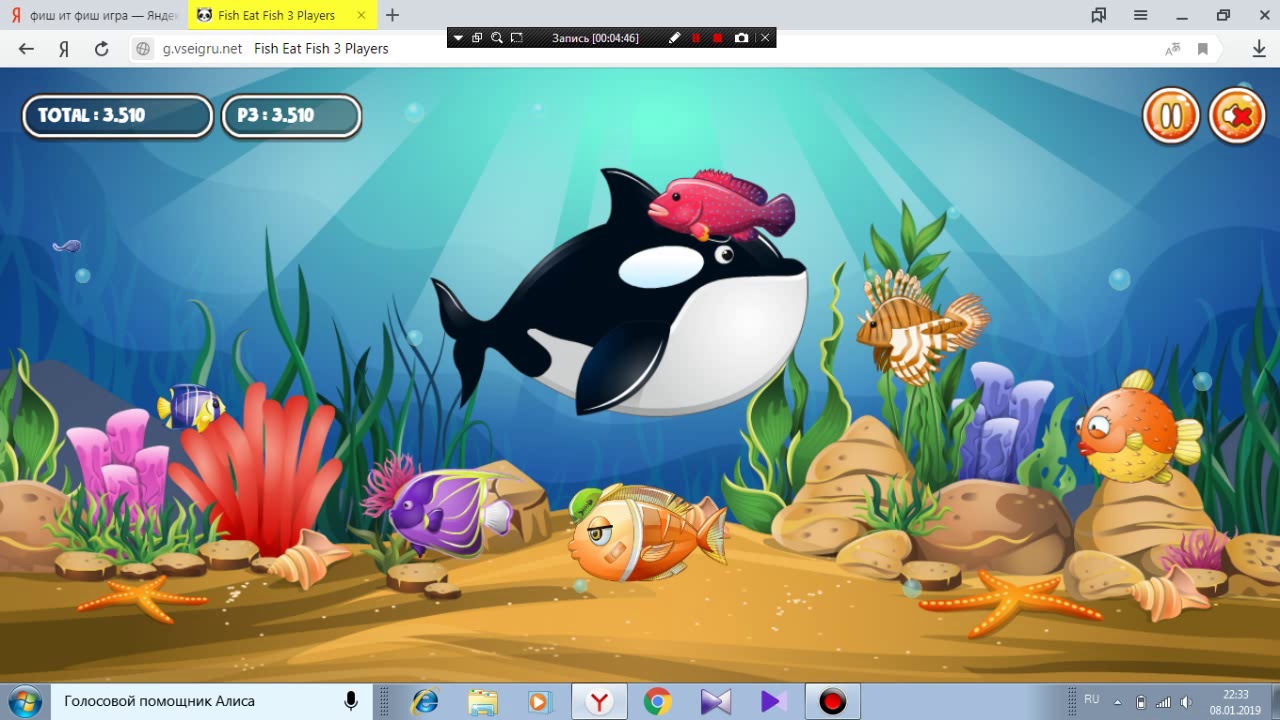Reload the Fish Eat Fish page
Screen dimensions: 1280x720
point(101,48)
